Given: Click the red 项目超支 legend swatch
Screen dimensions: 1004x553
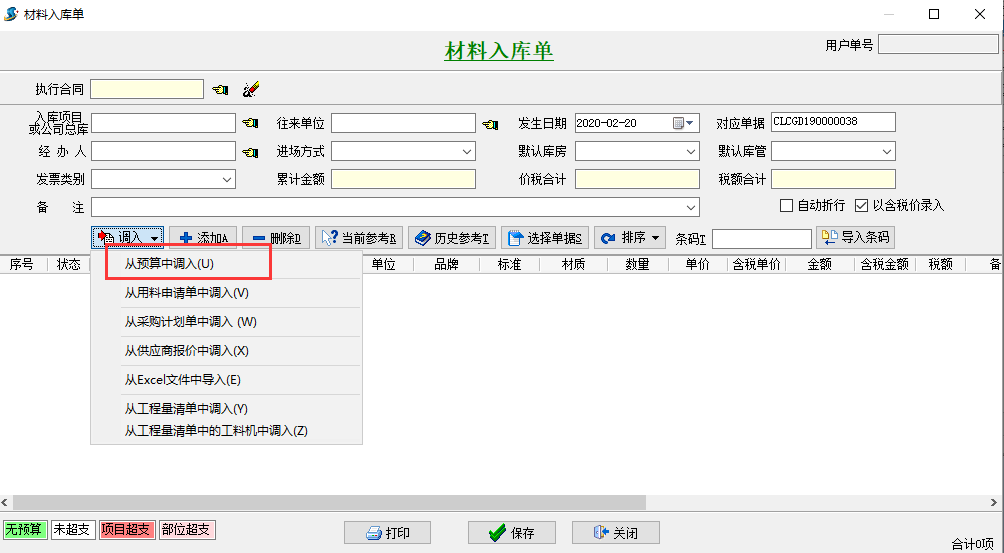Looking at the screenshot, I should click(x=126, y=530).
